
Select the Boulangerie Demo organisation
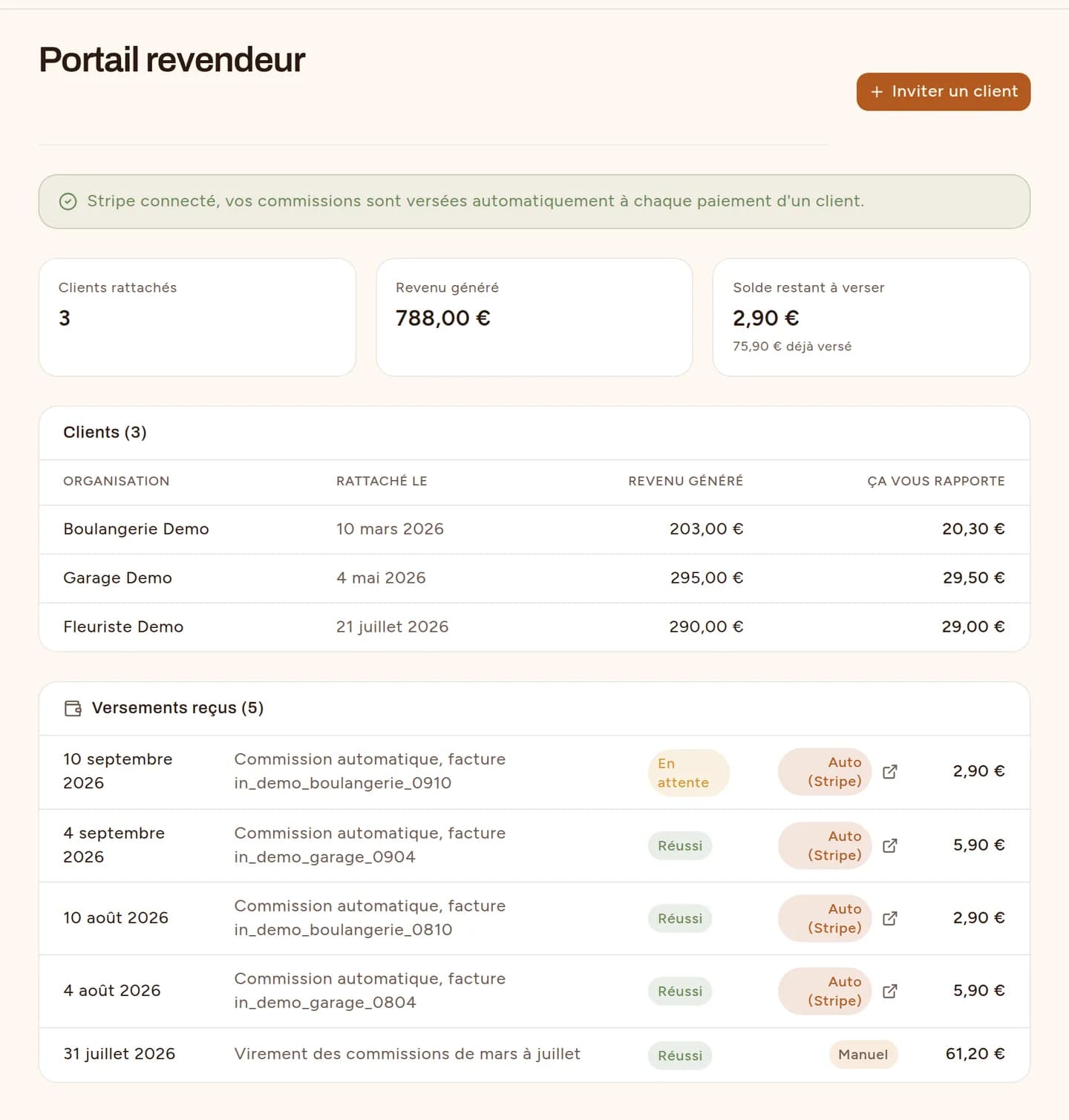(136, 529)
